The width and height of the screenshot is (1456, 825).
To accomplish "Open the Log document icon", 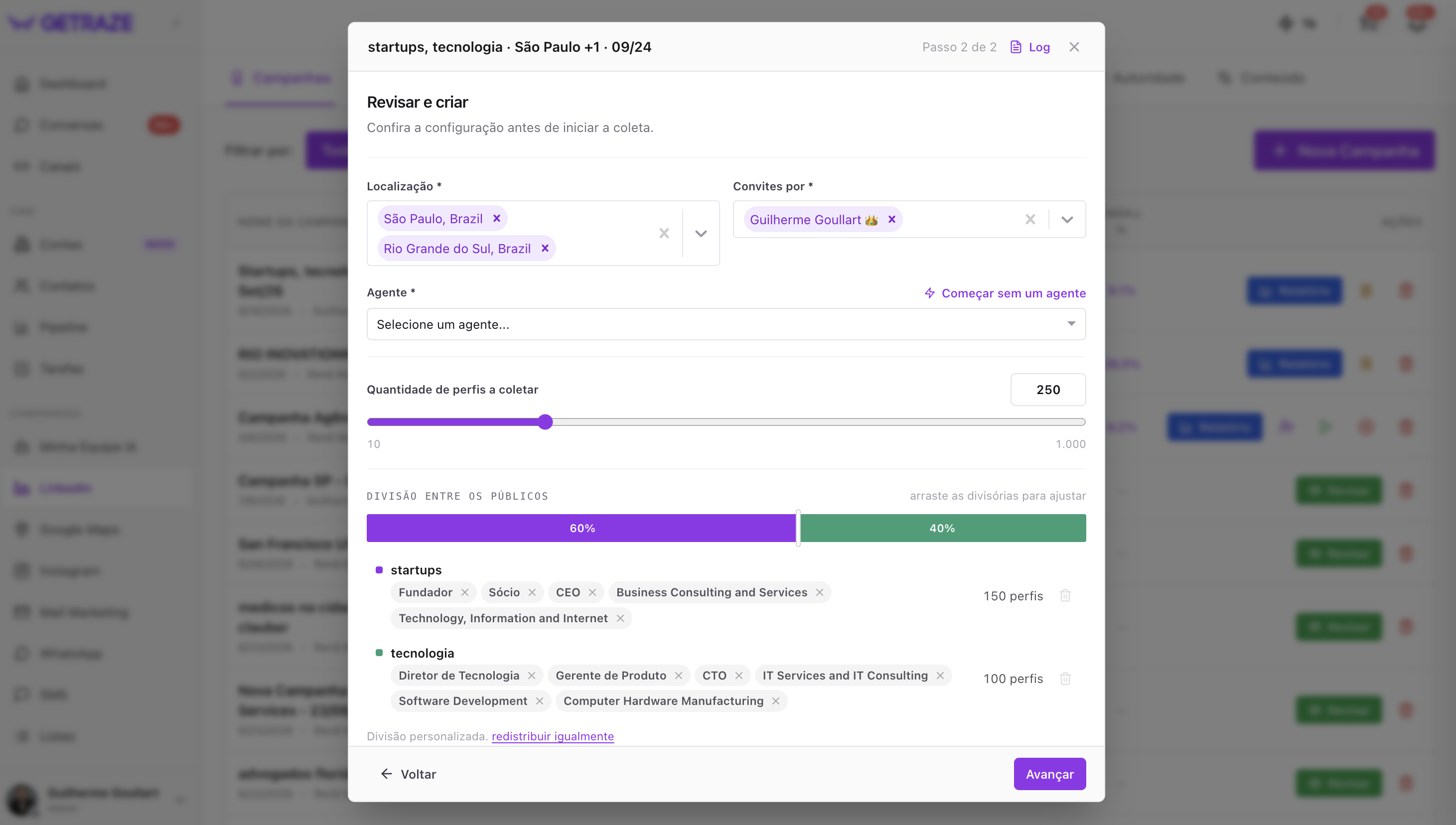I will pyautogui.click(x=1016, y=47).
